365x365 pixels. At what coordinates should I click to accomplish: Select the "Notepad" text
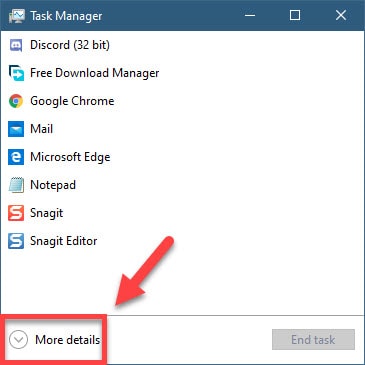click(x=53, y=185)
